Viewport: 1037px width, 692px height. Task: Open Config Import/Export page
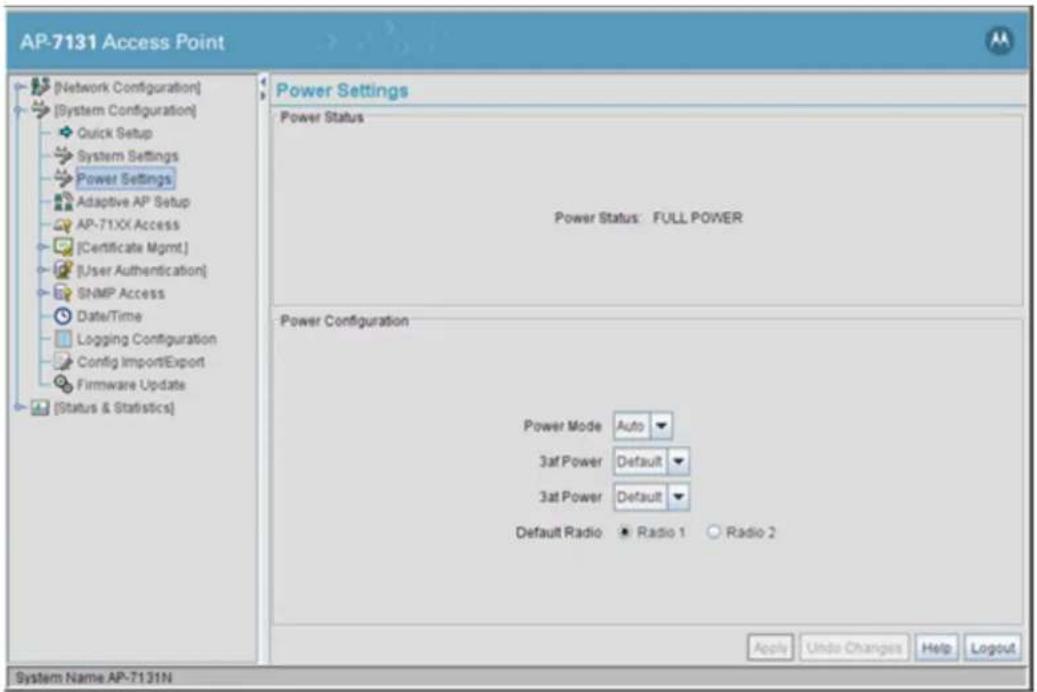(x=140, y=362)
